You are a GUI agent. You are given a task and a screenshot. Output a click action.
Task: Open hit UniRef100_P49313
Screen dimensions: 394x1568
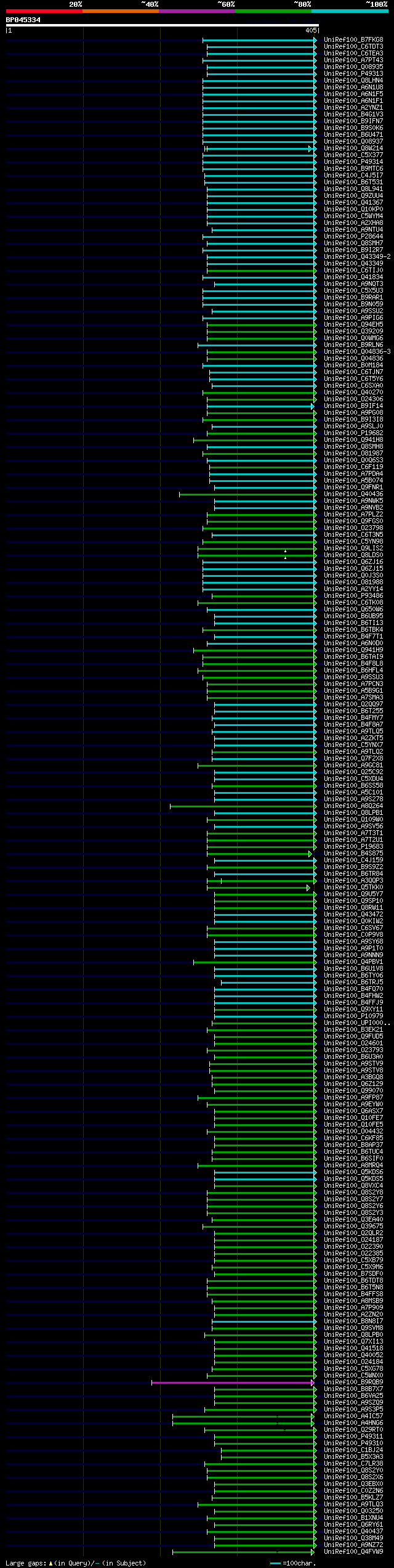pos(353,74)
